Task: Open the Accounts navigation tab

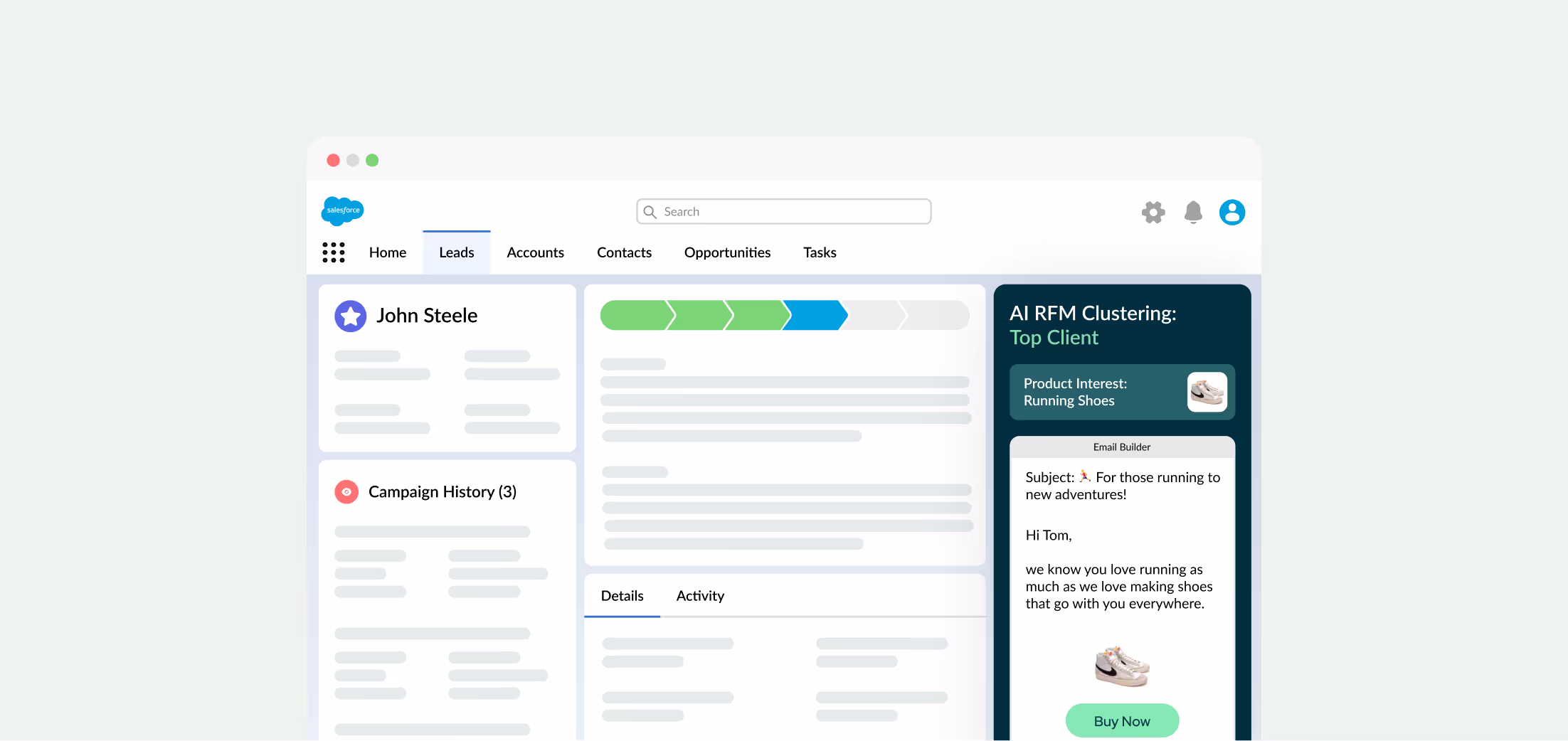Action: click(x=535, y=252)
